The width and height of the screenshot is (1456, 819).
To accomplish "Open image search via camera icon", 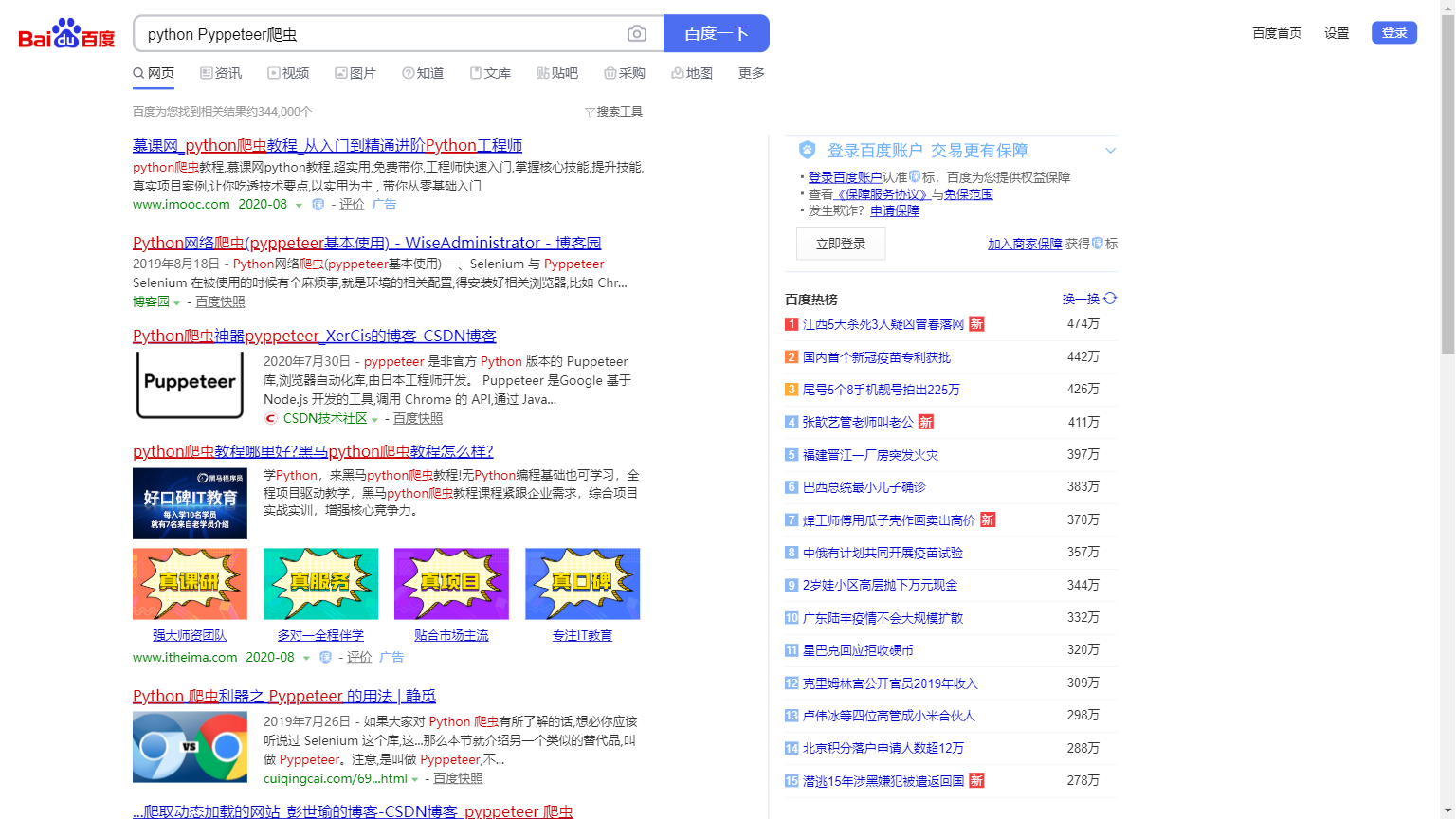I will pyautogui.click(x=637, y=34).
